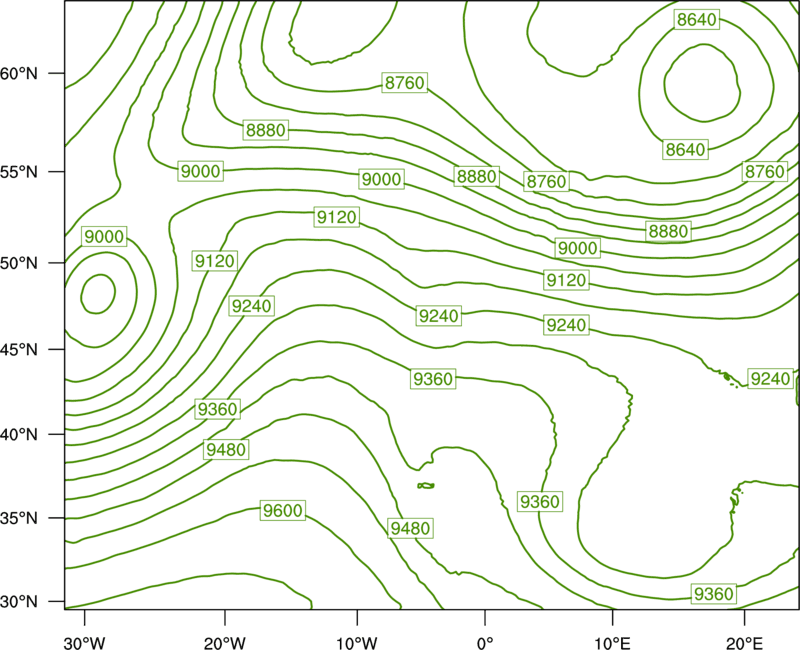Select the 30°N latitude axis label
This screenshot has width=800, height=650.
pyautogui.click(x=19, y=602)
